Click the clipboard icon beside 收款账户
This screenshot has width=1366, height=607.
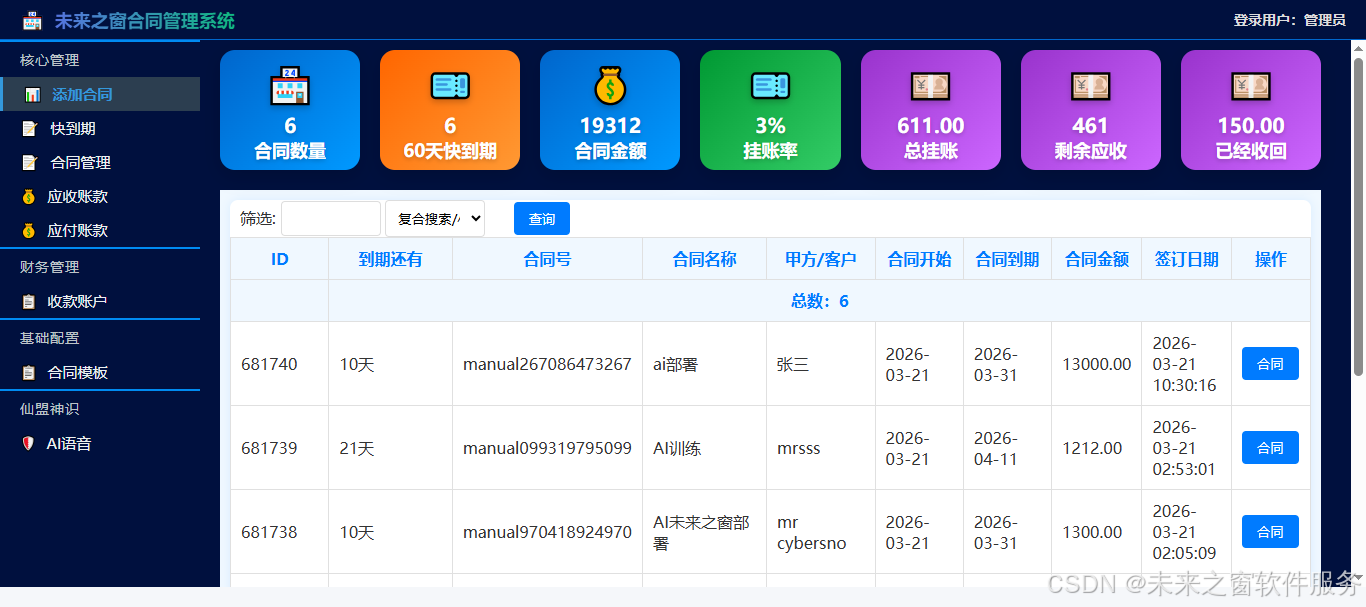click(29, 301)
